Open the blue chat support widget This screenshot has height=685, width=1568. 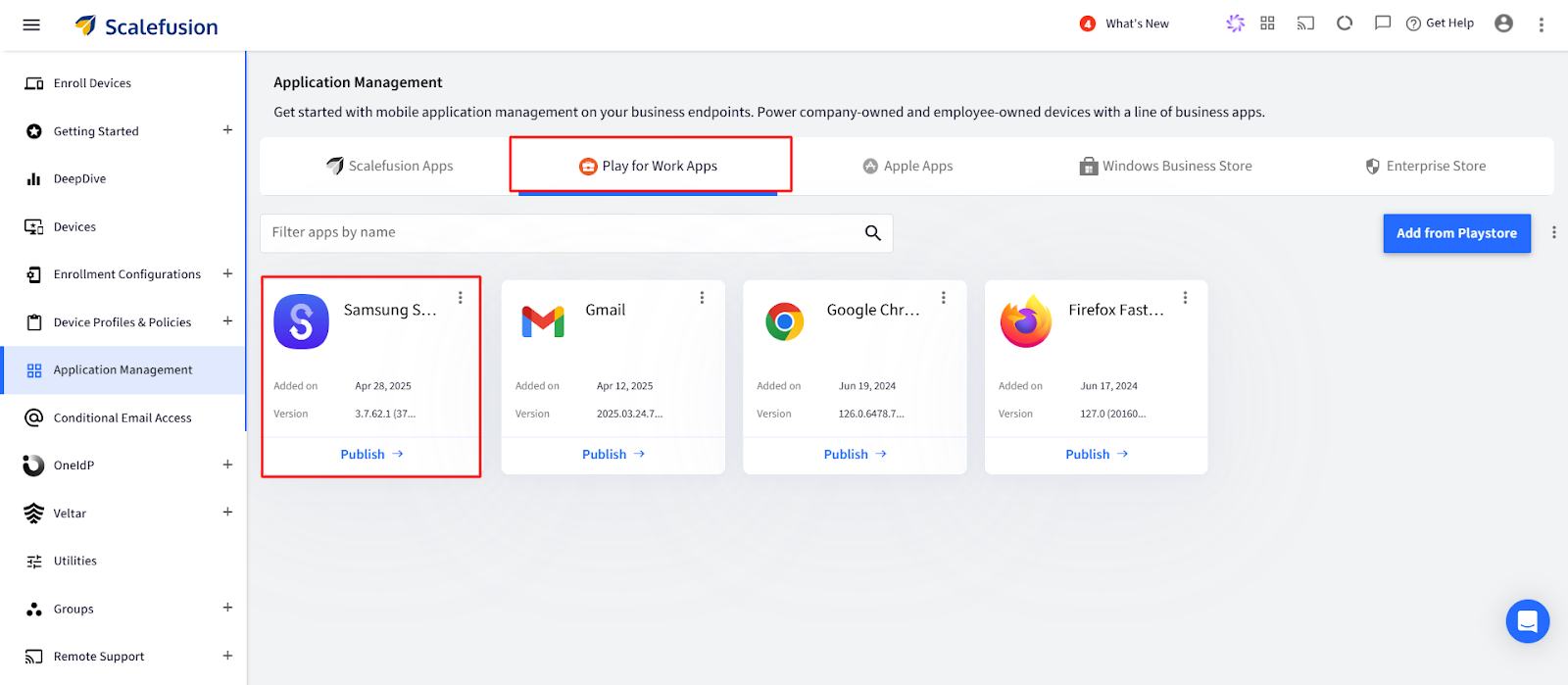[x=1528, y=621]
